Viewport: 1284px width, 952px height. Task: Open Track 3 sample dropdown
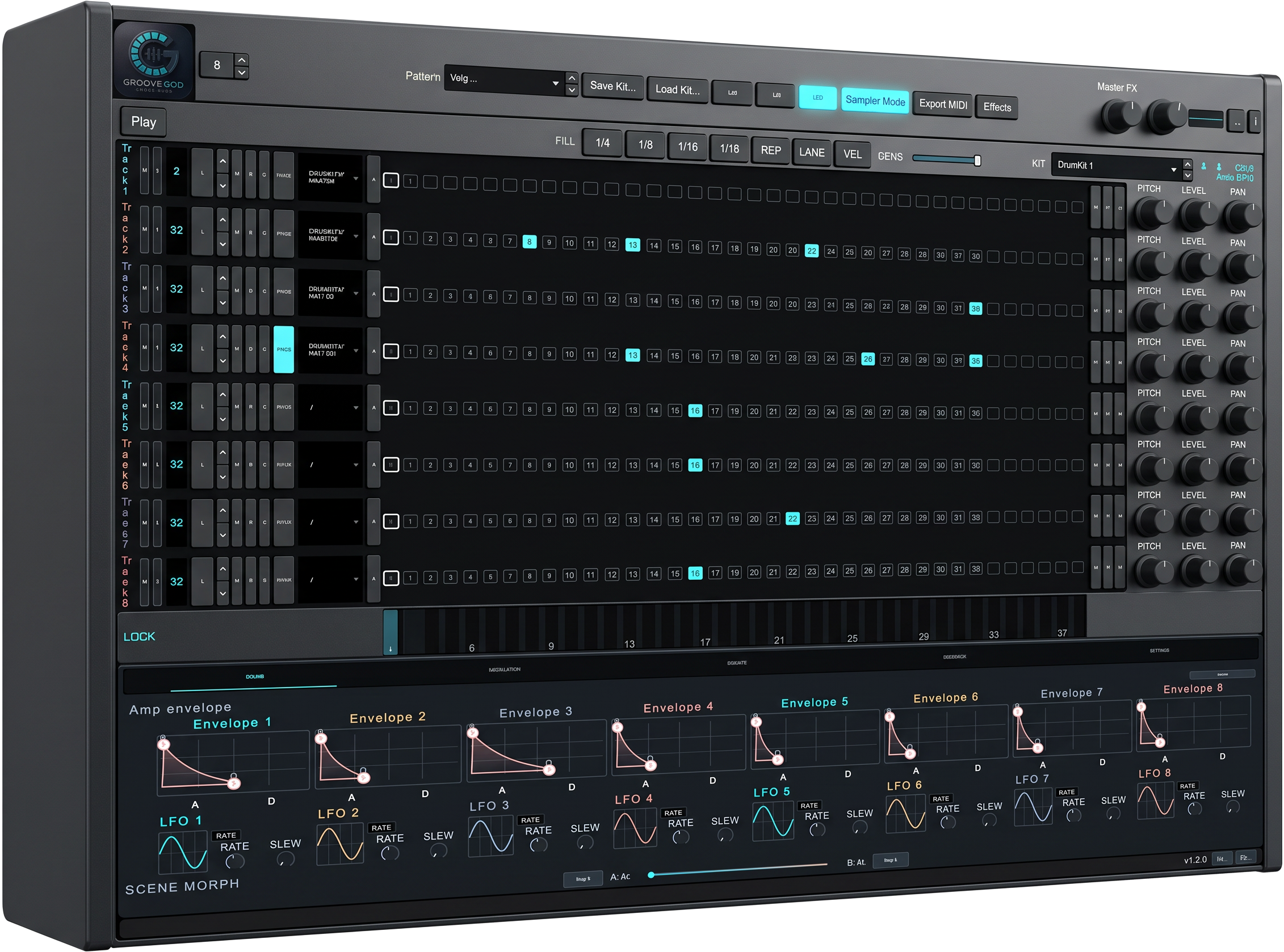pyautogui.click(x=331, y=293)
